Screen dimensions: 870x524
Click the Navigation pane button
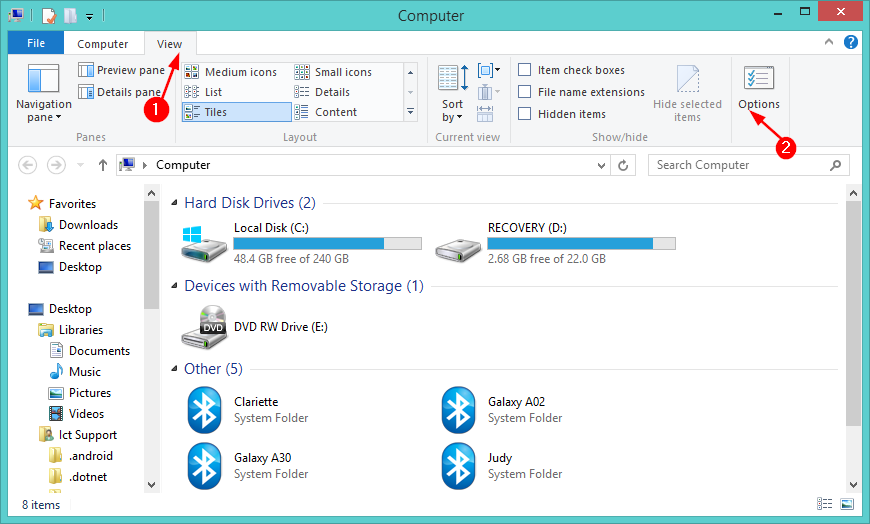(x=43, y=93)
